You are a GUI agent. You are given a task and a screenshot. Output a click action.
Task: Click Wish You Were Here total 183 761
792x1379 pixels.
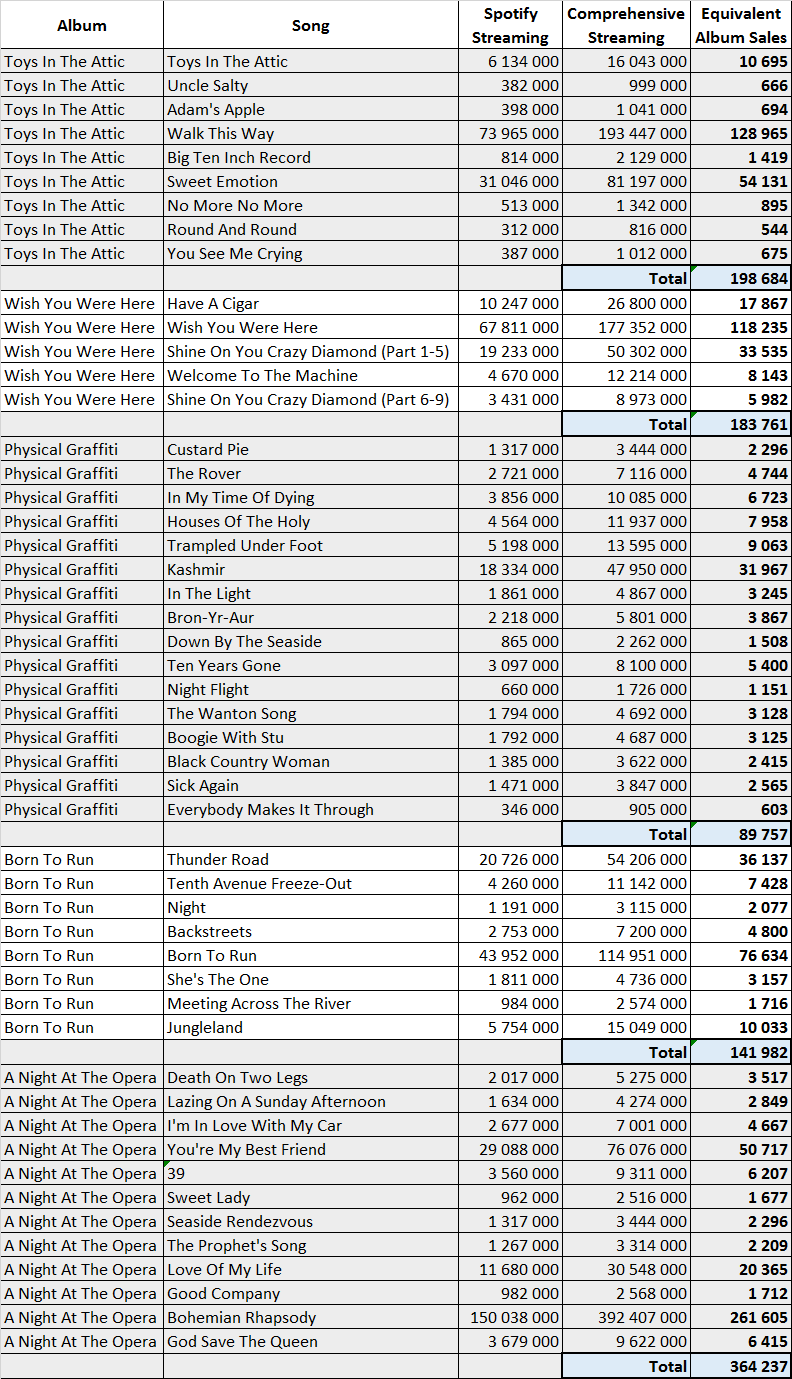[741, 424]
